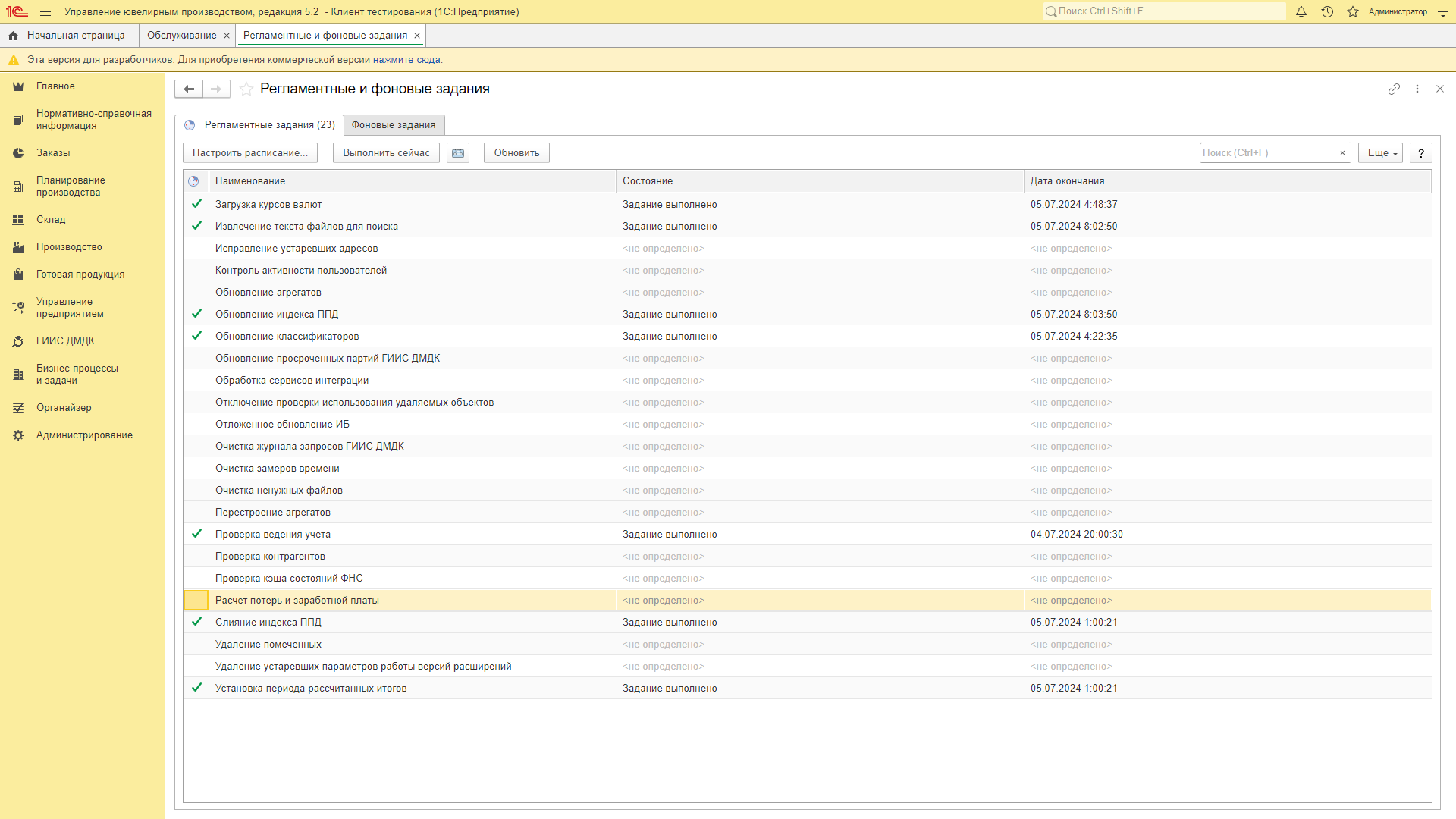1456x819 pixels.
Task: Switch to the Обслуживание tab
Action: tap(182, 36)
